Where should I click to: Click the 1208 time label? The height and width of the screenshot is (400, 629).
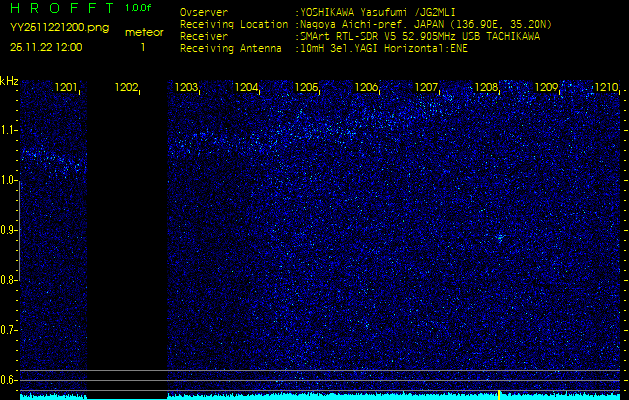[x=486, y=88]
